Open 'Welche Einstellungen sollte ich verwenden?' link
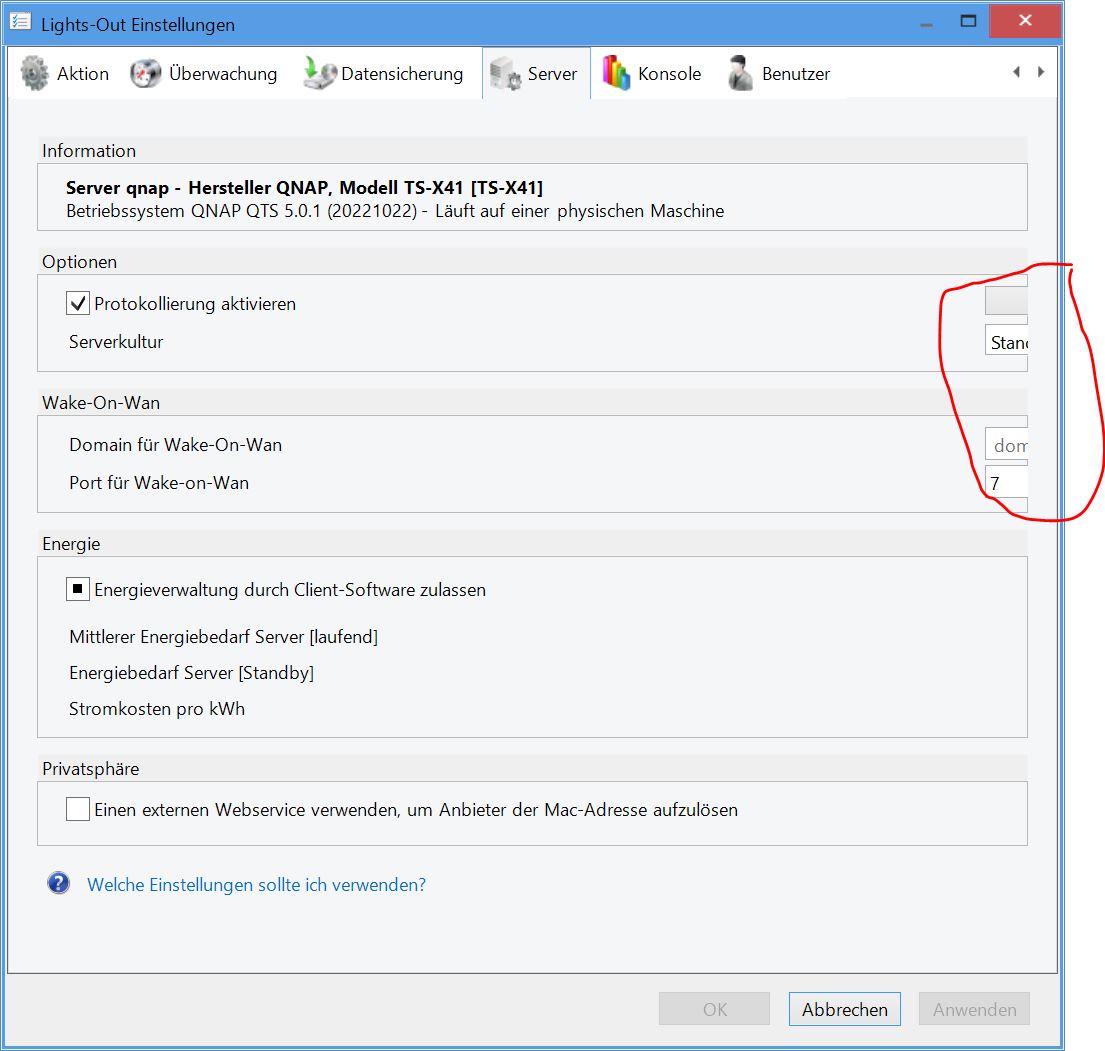The width and height of the screenshot is (1105, 1051). pyautogui.click(x=256, y=885)
